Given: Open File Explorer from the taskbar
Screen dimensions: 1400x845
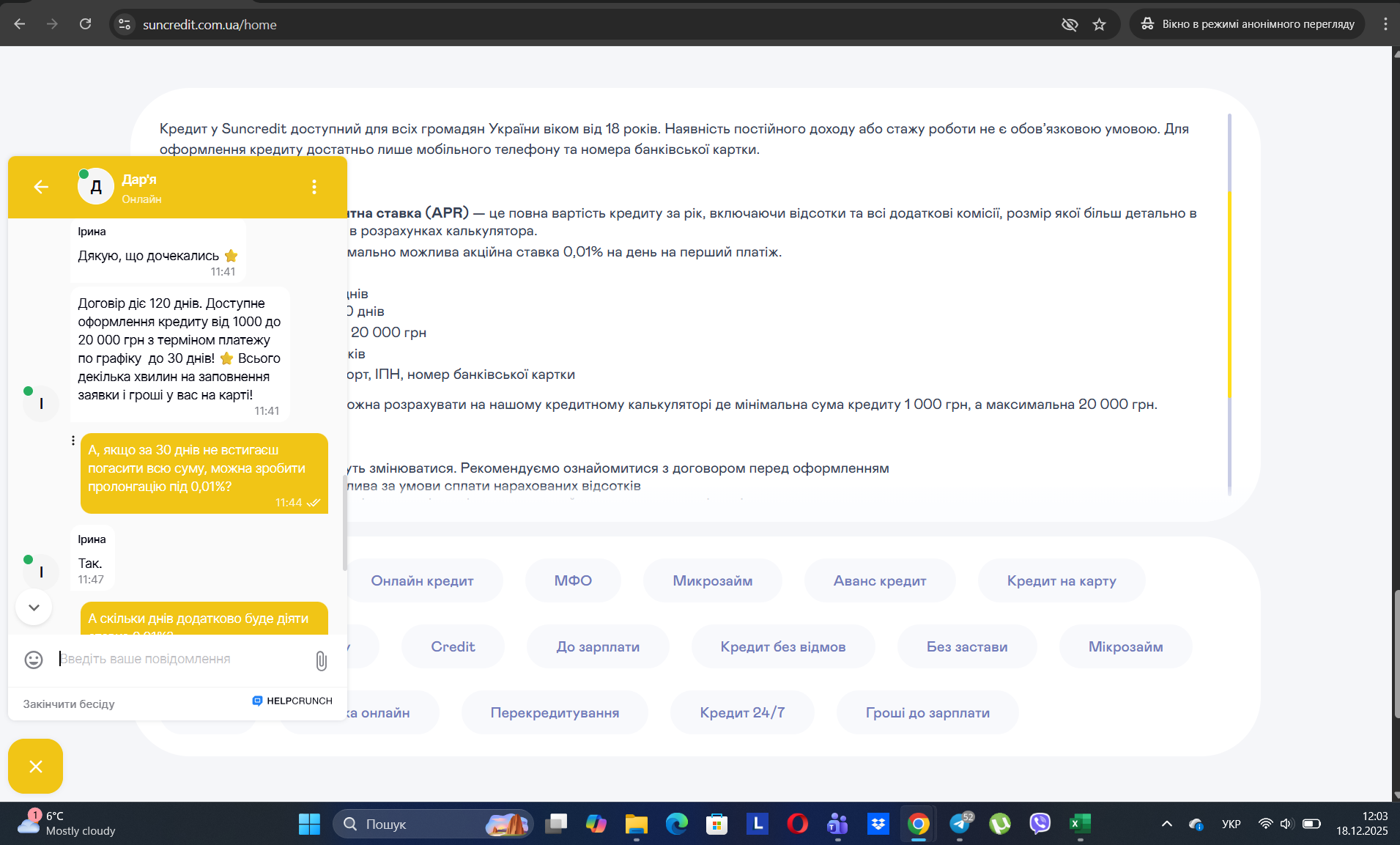Looking at the screenshot, I should (636, 824).
